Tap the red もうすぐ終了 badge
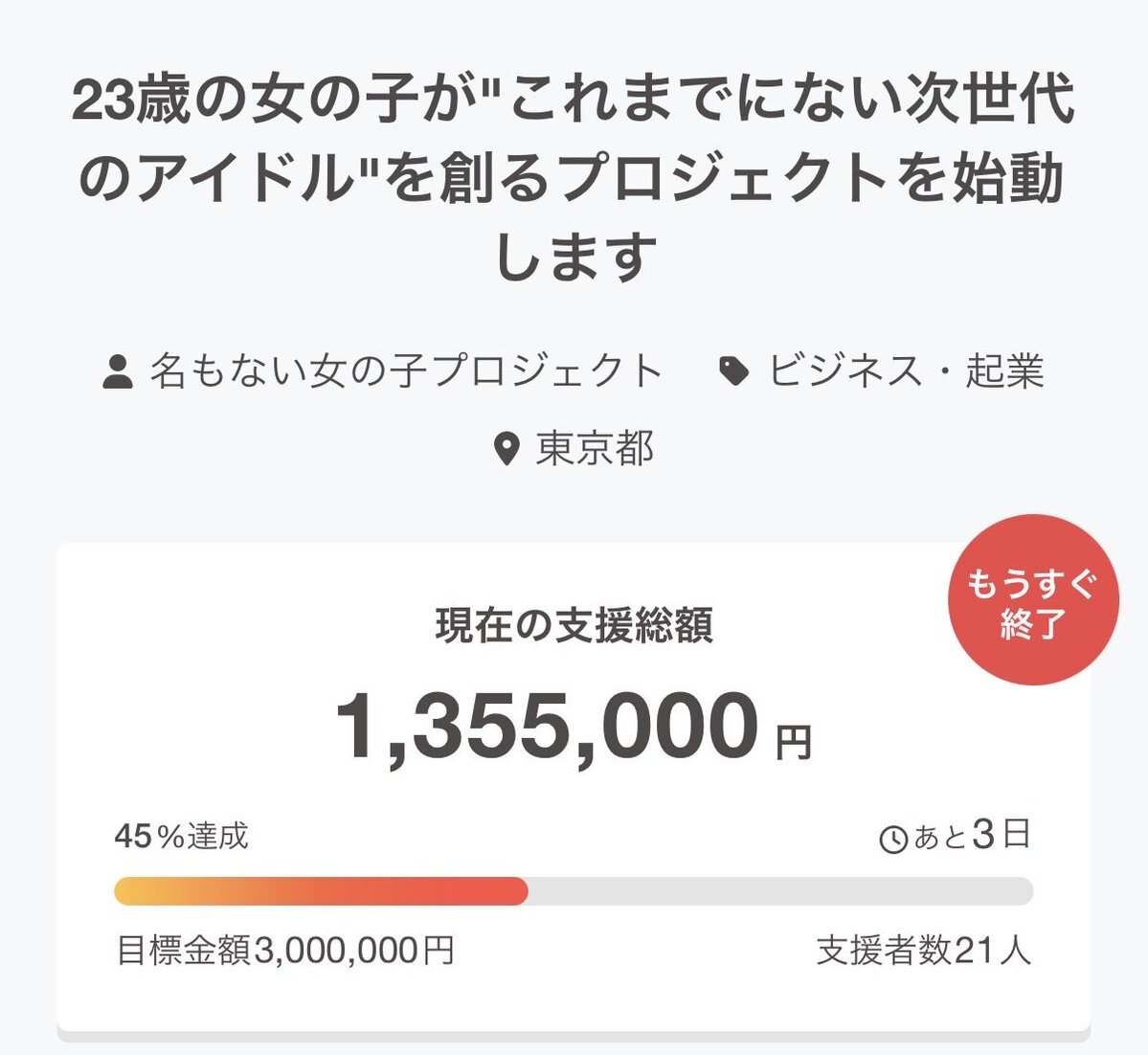 click(1032, 600)
